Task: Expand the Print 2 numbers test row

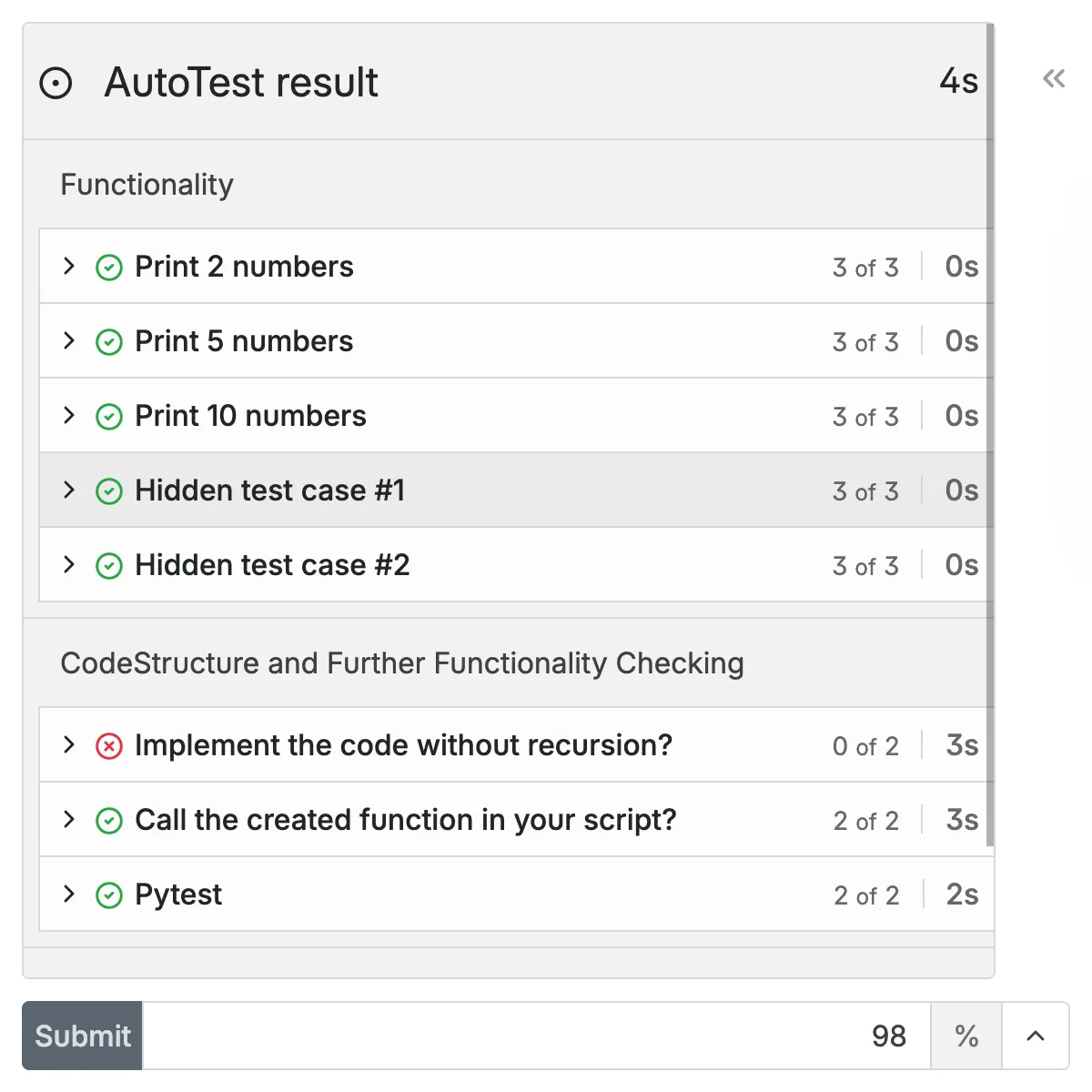Action: pos(69,266)
